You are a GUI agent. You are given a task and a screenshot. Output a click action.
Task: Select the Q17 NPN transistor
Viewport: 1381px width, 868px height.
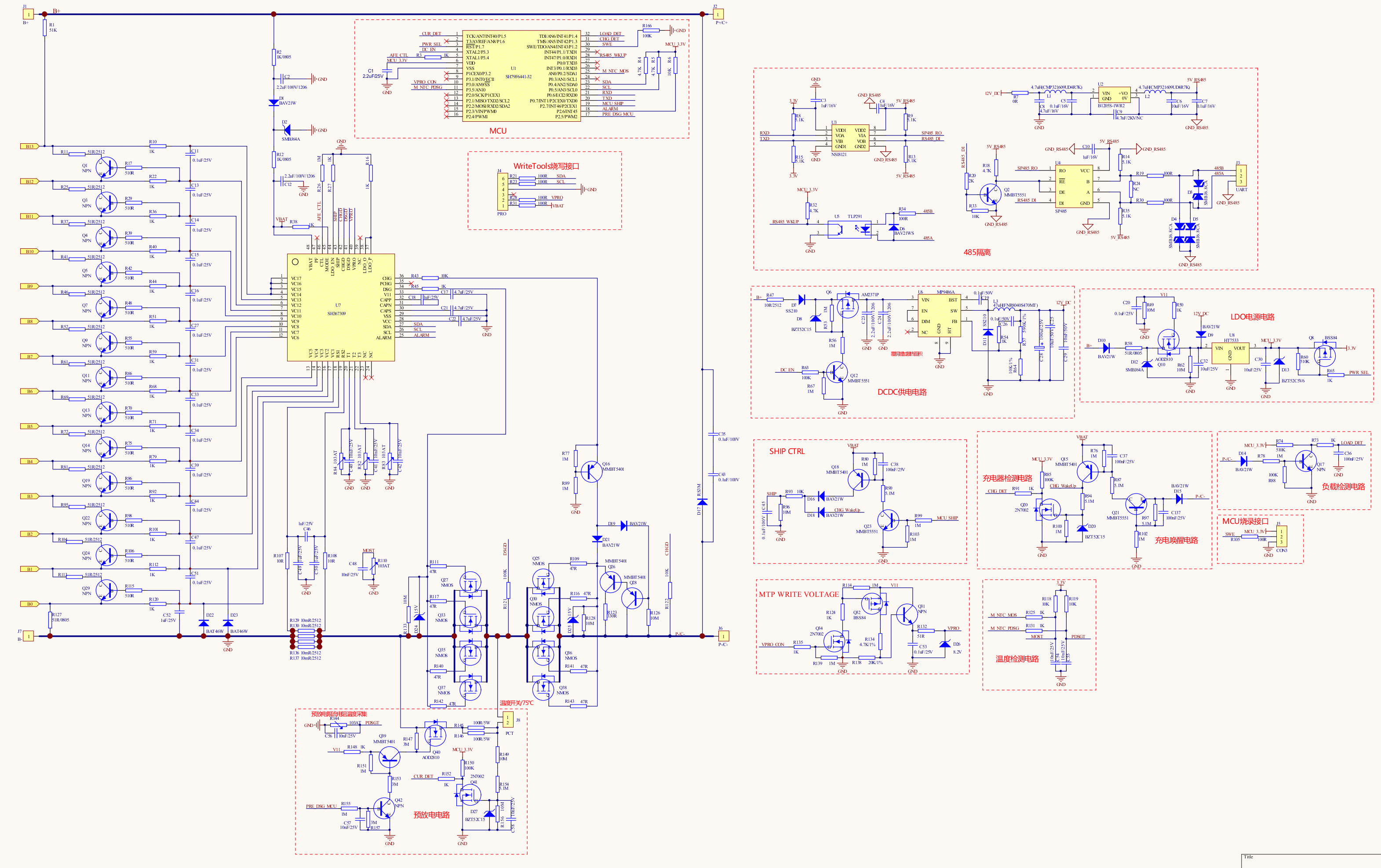(1305, 461)
